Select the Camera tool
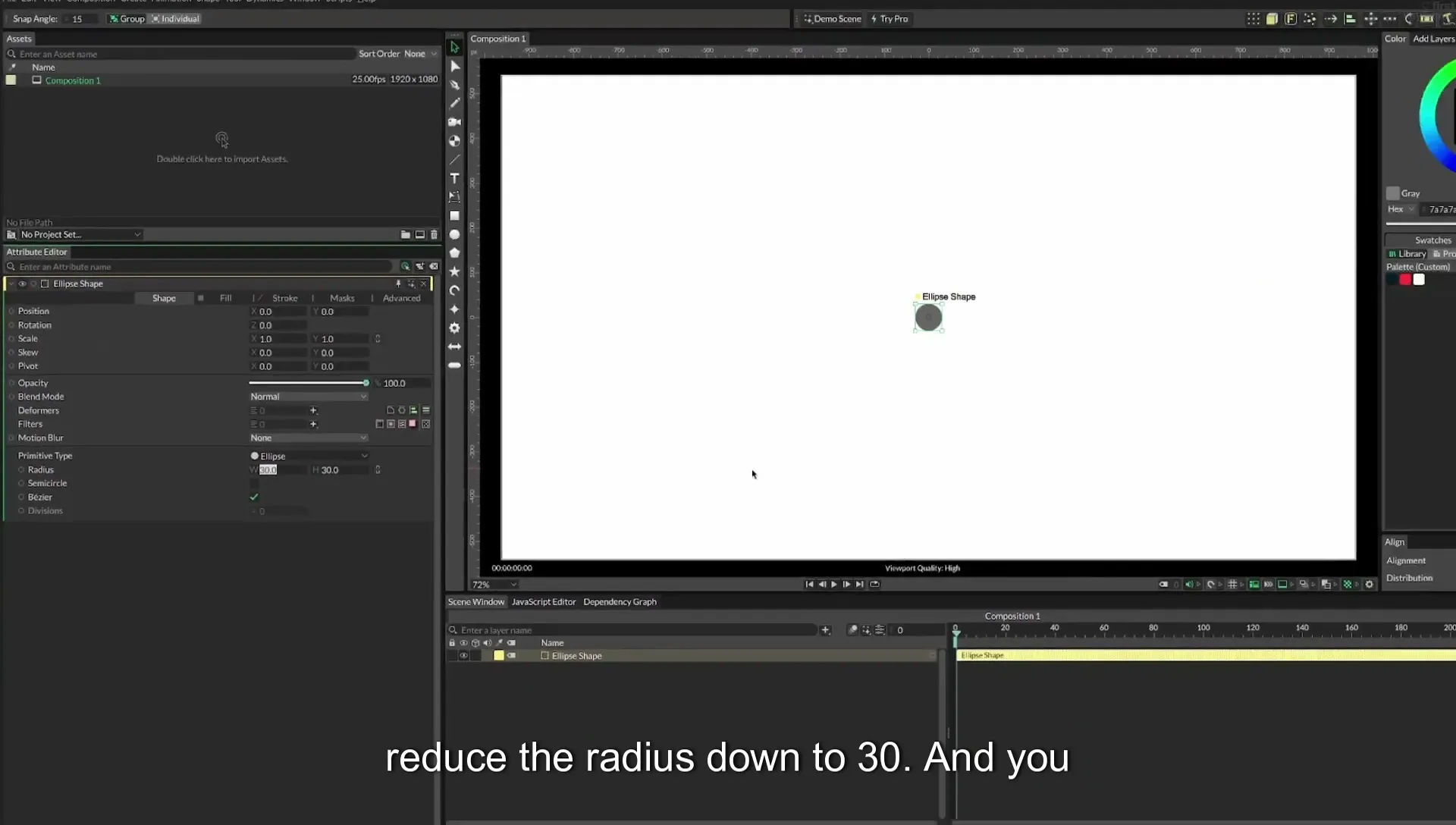The height and width of the screenshot is (825, 1456). point(454,122)
